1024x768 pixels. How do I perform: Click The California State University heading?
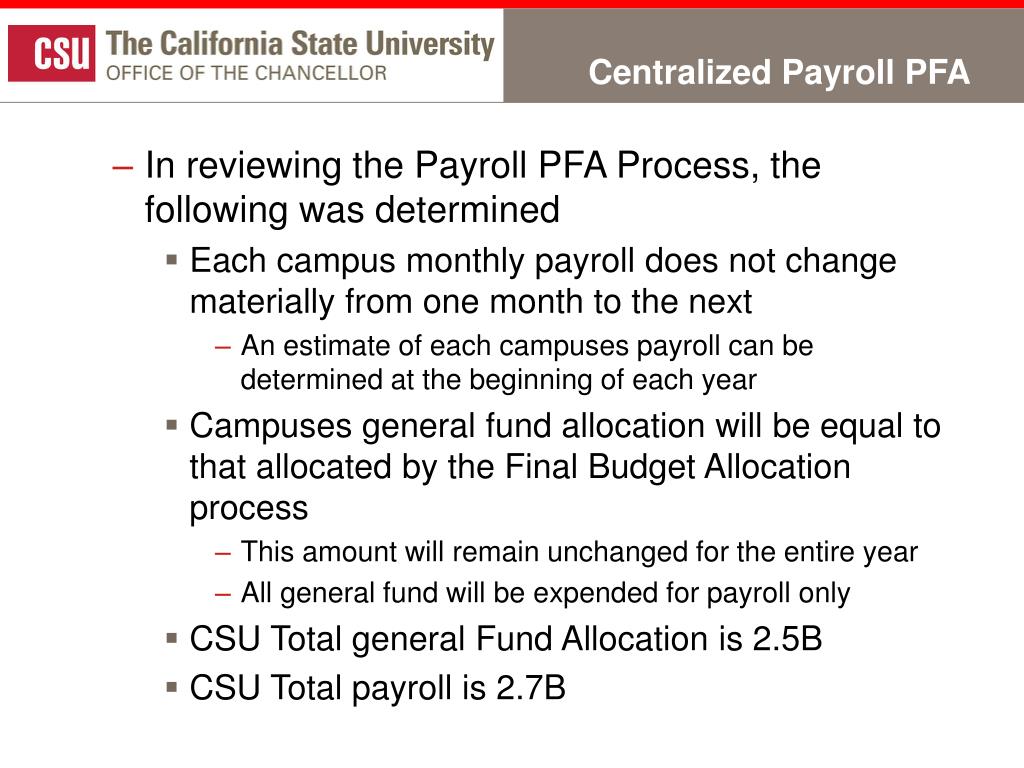pyautogui.click(x=300, y=44)
